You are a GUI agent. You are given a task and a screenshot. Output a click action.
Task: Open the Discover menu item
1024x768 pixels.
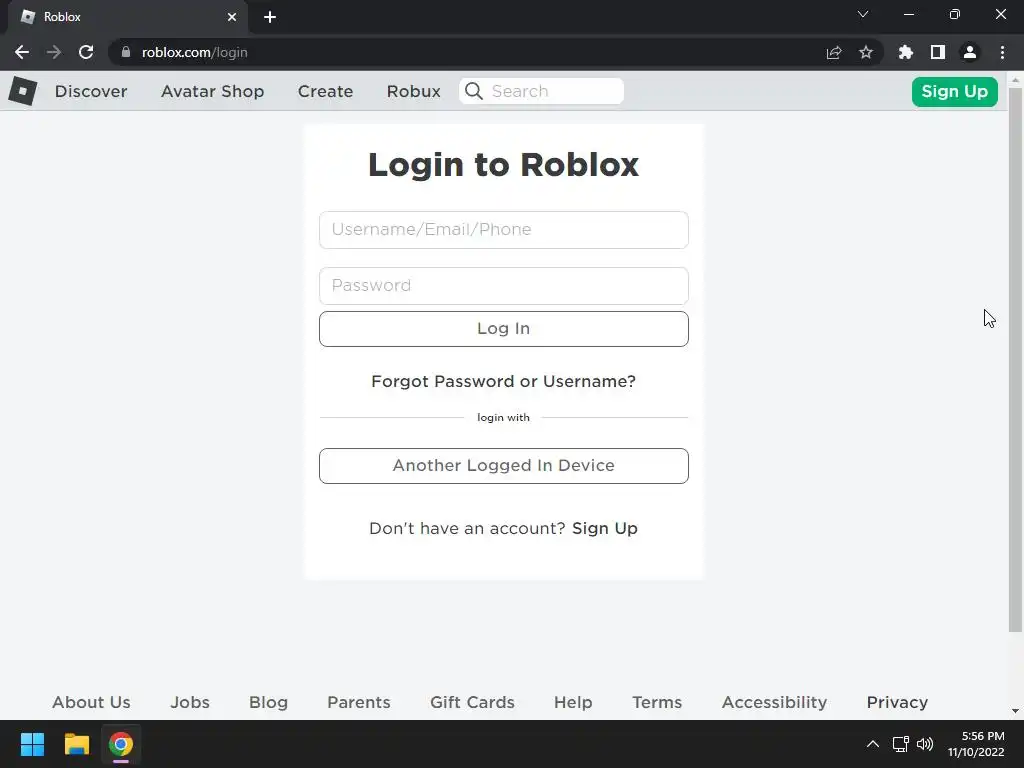coord(91,91)
